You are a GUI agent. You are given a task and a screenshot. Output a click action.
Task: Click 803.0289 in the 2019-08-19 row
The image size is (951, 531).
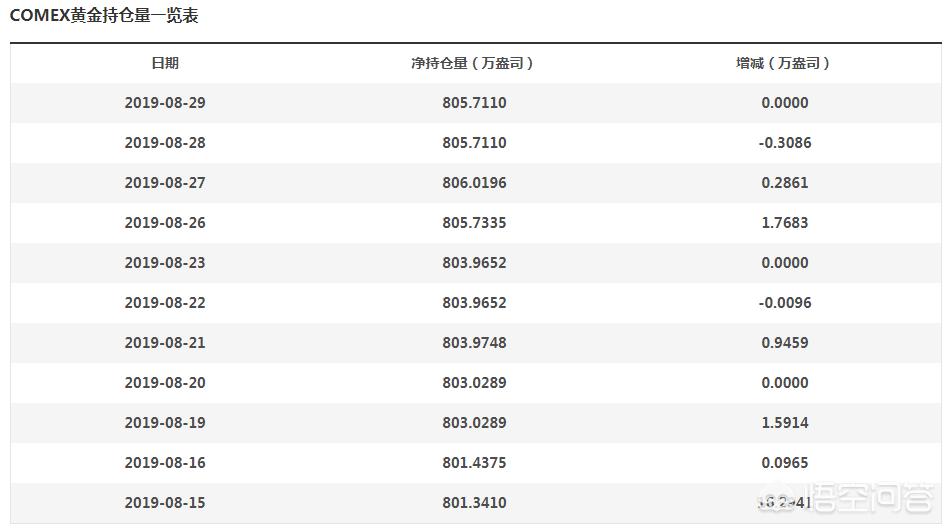tap(474, 422)
